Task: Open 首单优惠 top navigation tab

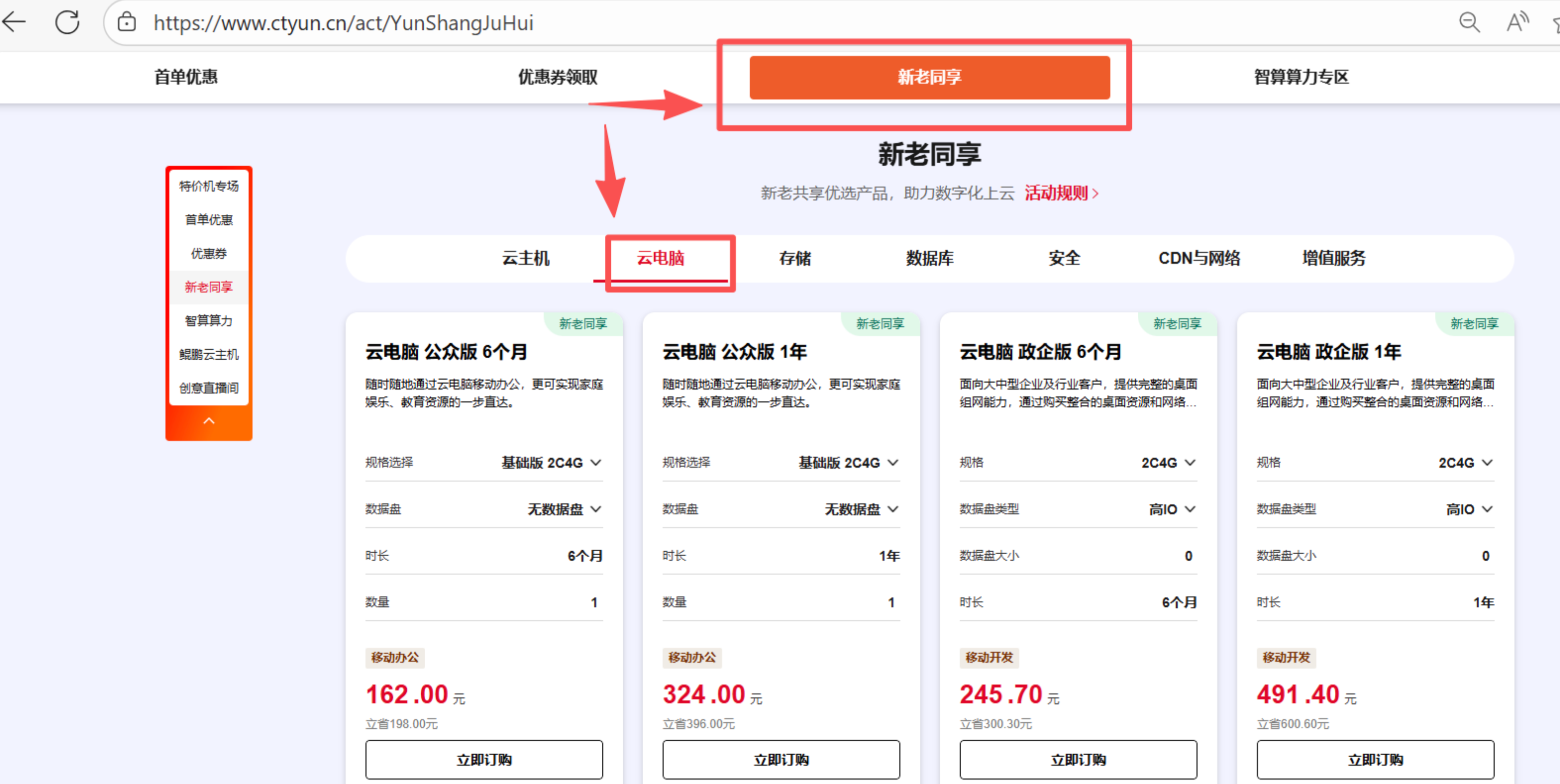Action: point(186,77)
